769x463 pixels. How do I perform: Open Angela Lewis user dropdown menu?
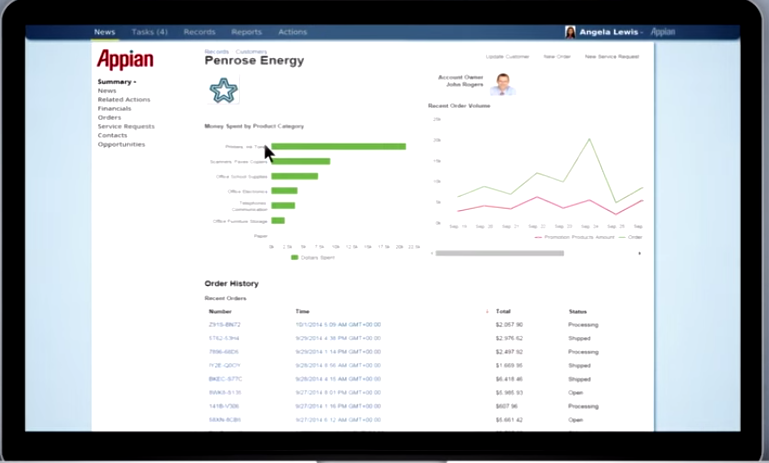tap(611, 32)
